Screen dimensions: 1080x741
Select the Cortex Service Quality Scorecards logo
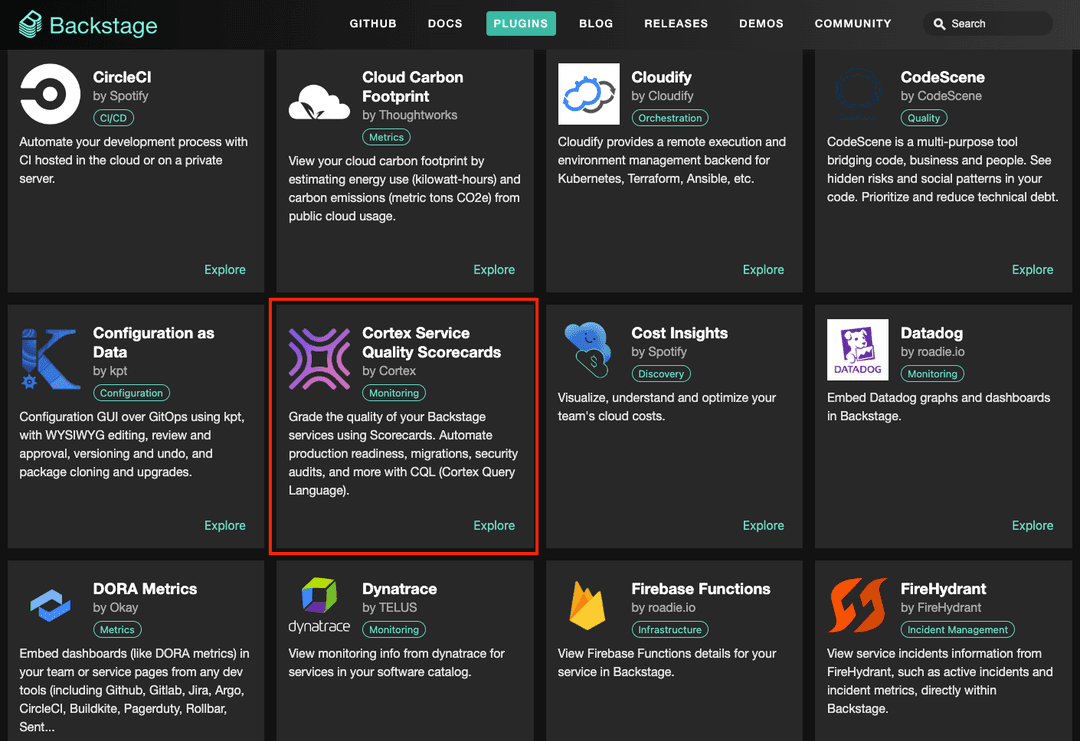coord(318,357)
